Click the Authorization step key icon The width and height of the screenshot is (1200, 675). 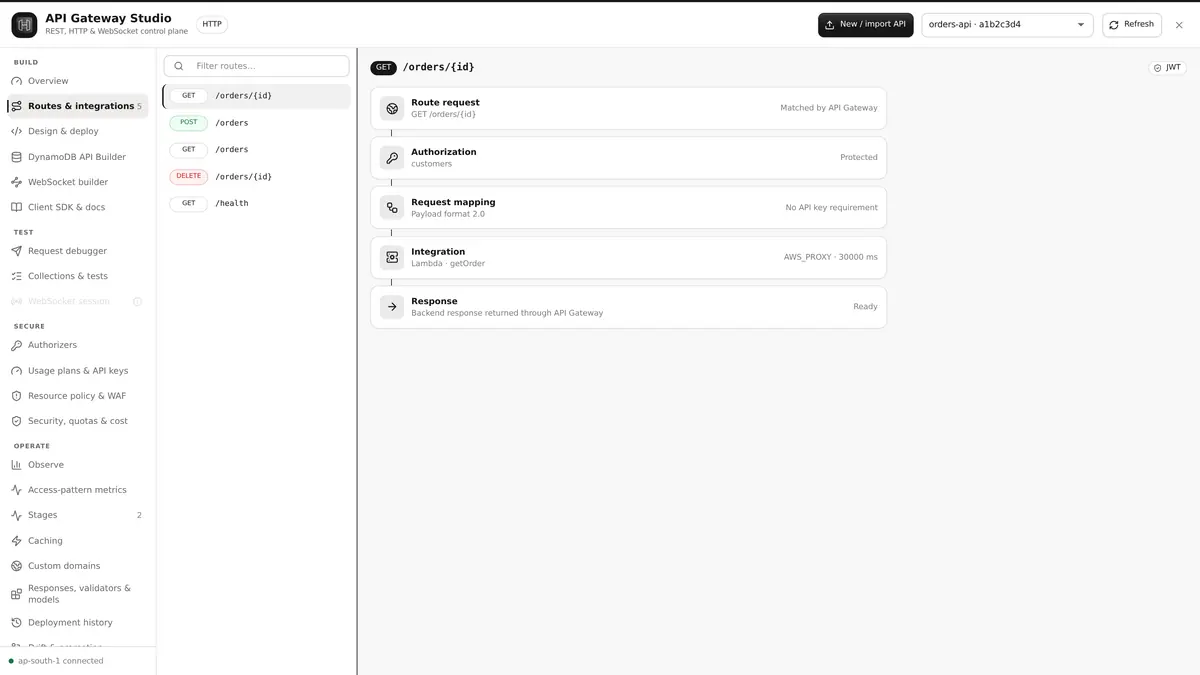[x=392, y=158]
